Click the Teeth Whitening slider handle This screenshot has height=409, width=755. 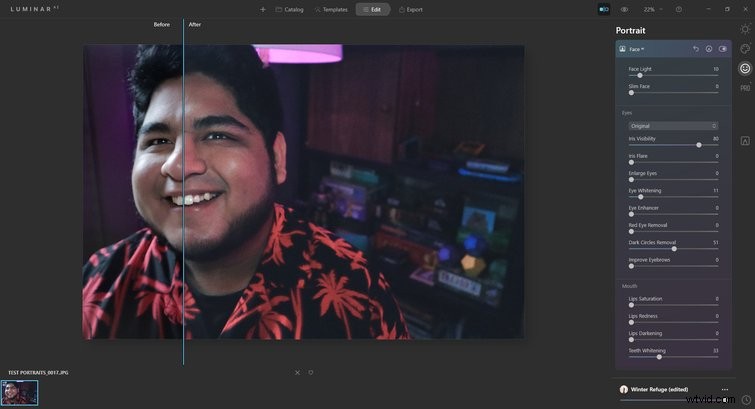[x=659, y=357]
